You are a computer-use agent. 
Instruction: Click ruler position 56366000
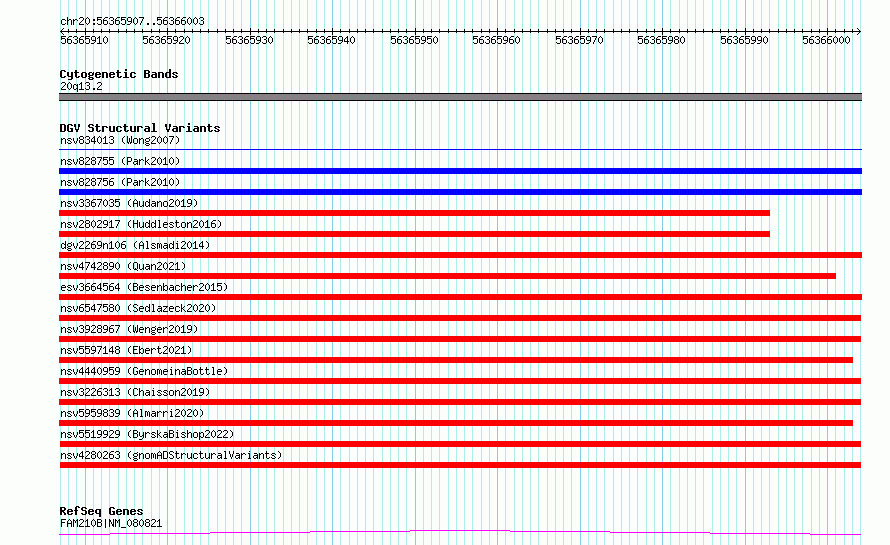click(x=826, y=40)
